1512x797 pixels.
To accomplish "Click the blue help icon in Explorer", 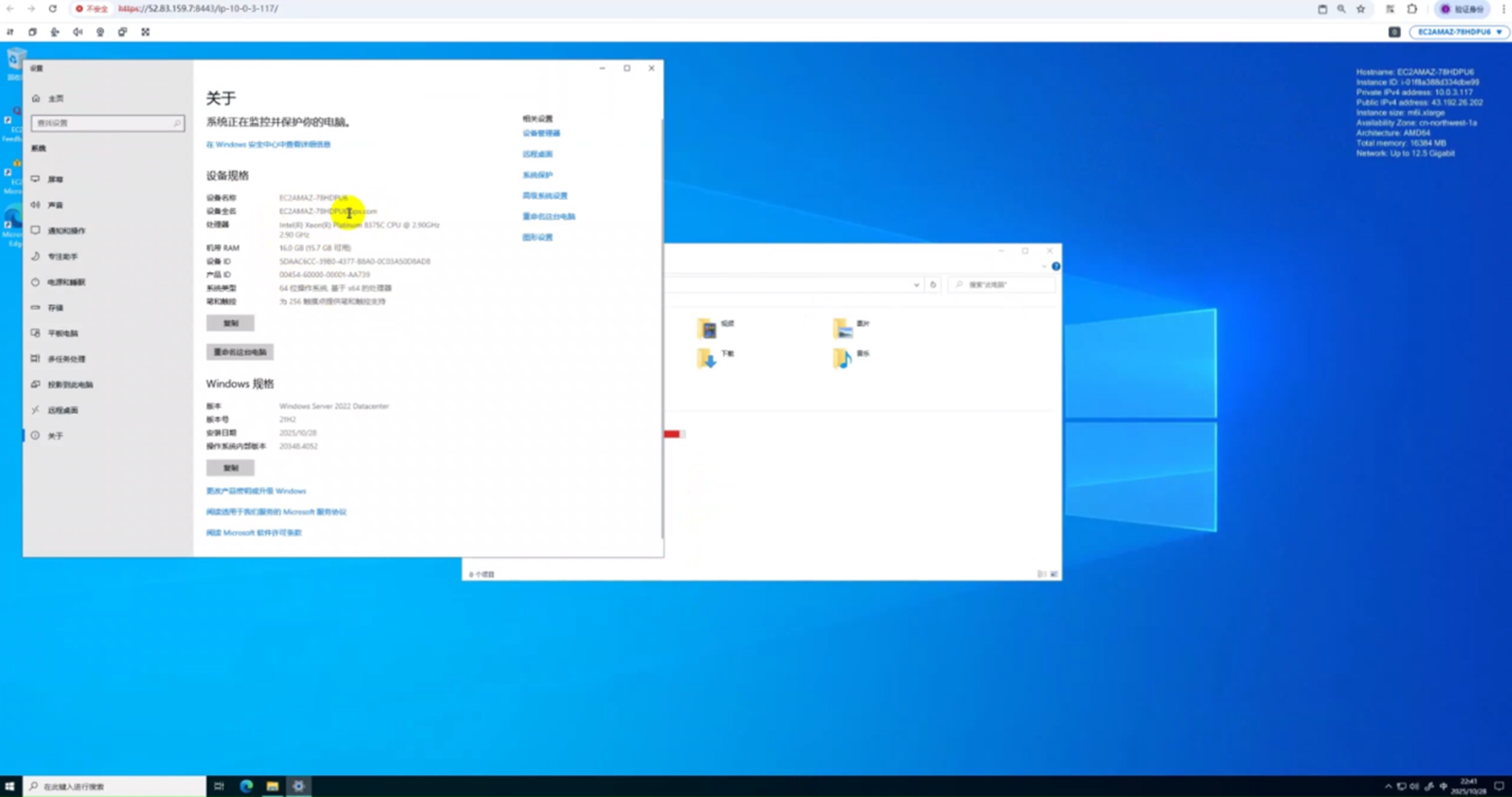I will coord(1056,267).
